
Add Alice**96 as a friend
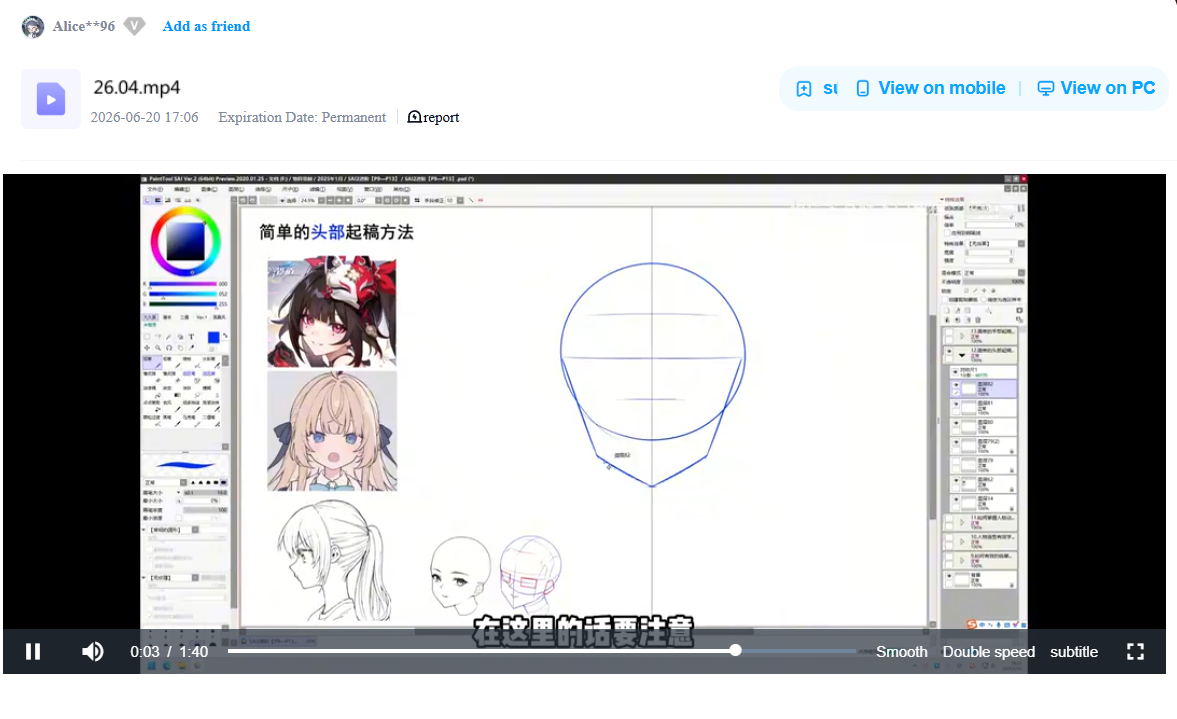click(206, 26)
